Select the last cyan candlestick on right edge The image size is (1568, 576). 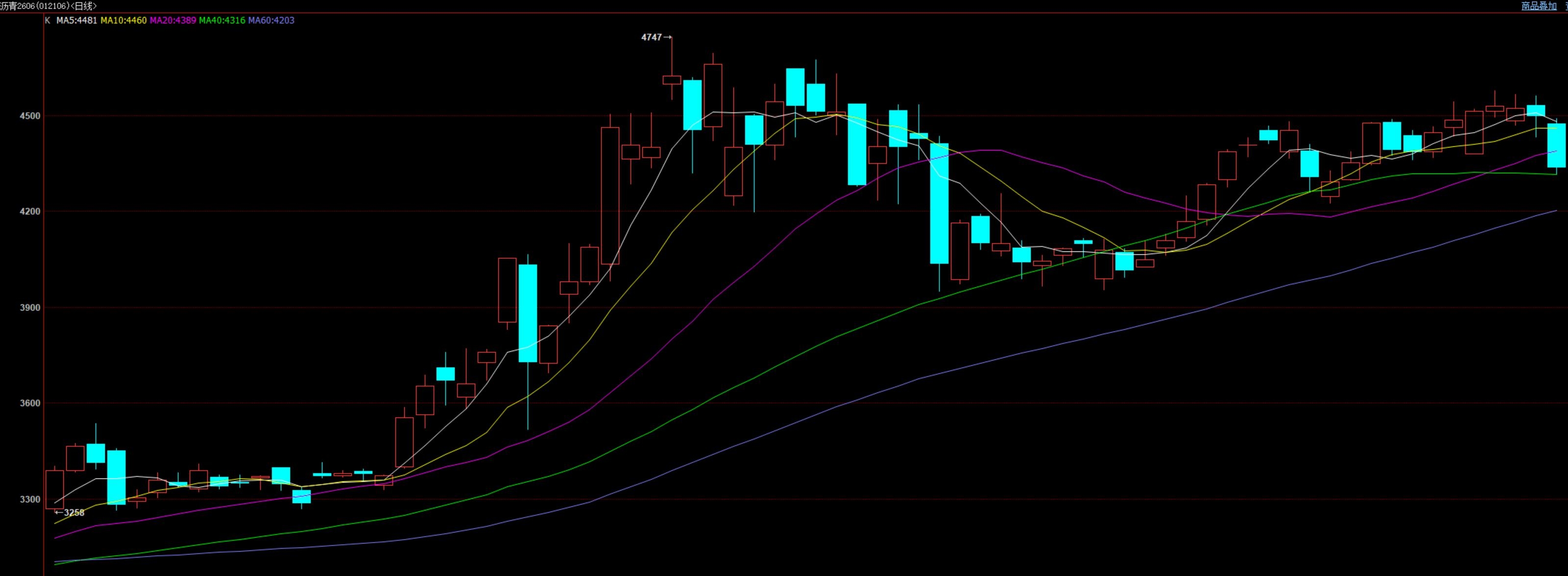[x=1556, y=145]
